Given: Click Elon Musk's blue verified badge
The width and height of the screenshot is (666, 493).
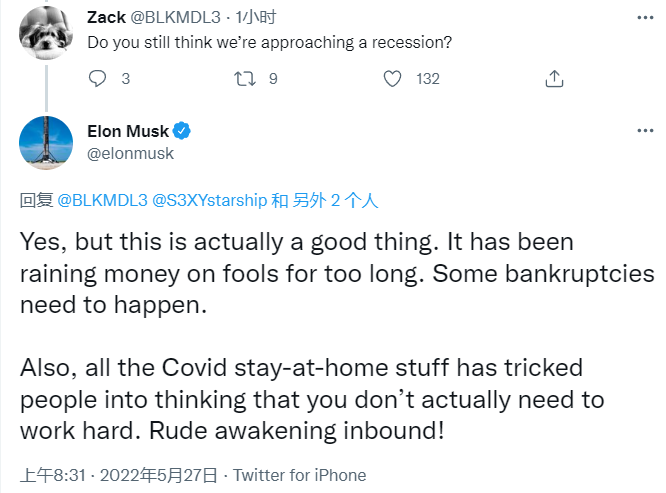Looking at the screenshot, I should pyautogui.click(x=183, y=131).
